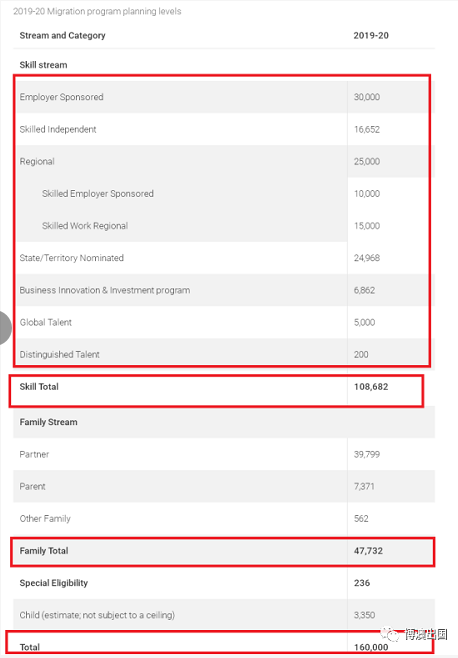Select State/Territory Nominated row
This screenshot has width=458, height=658.
[x=224, y=258]
